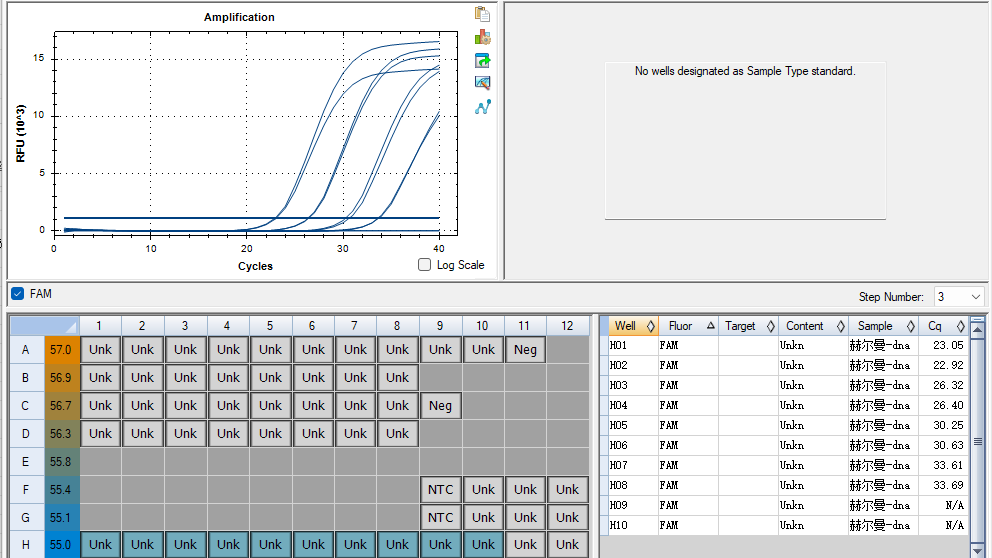Uncheck the FAM fluorophore checkbox
Screen dimensions: 992x558
pyautogui.click(x=18, y=294)
